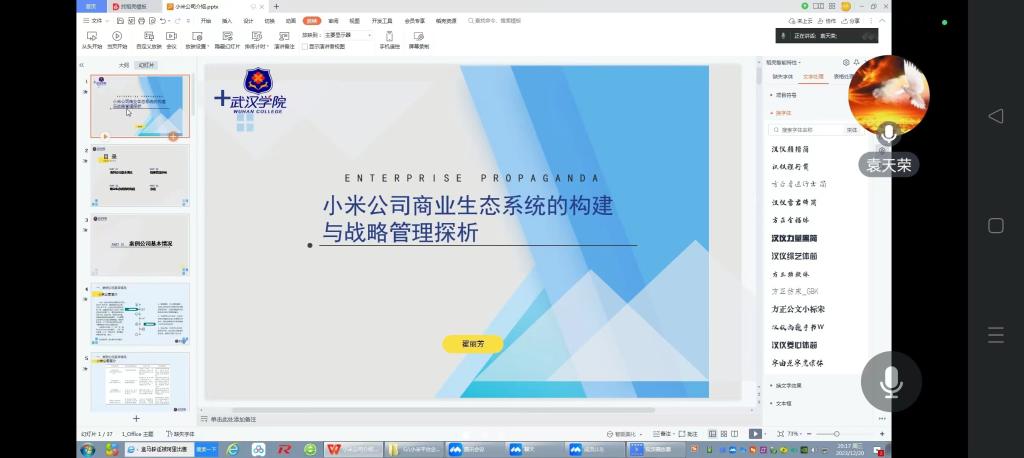Switch to the 大纲 outline tab

[124, 65]
